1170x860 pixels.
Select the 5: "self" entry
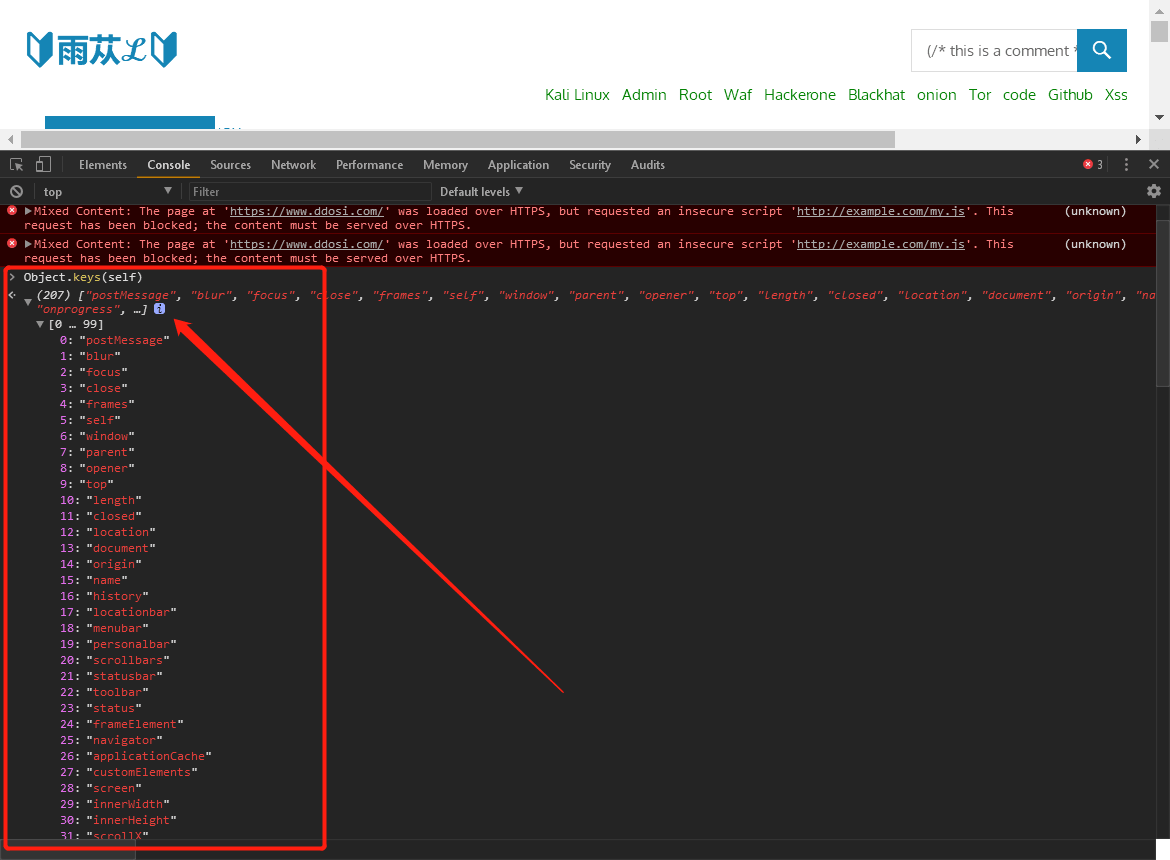tap(90, 420)
